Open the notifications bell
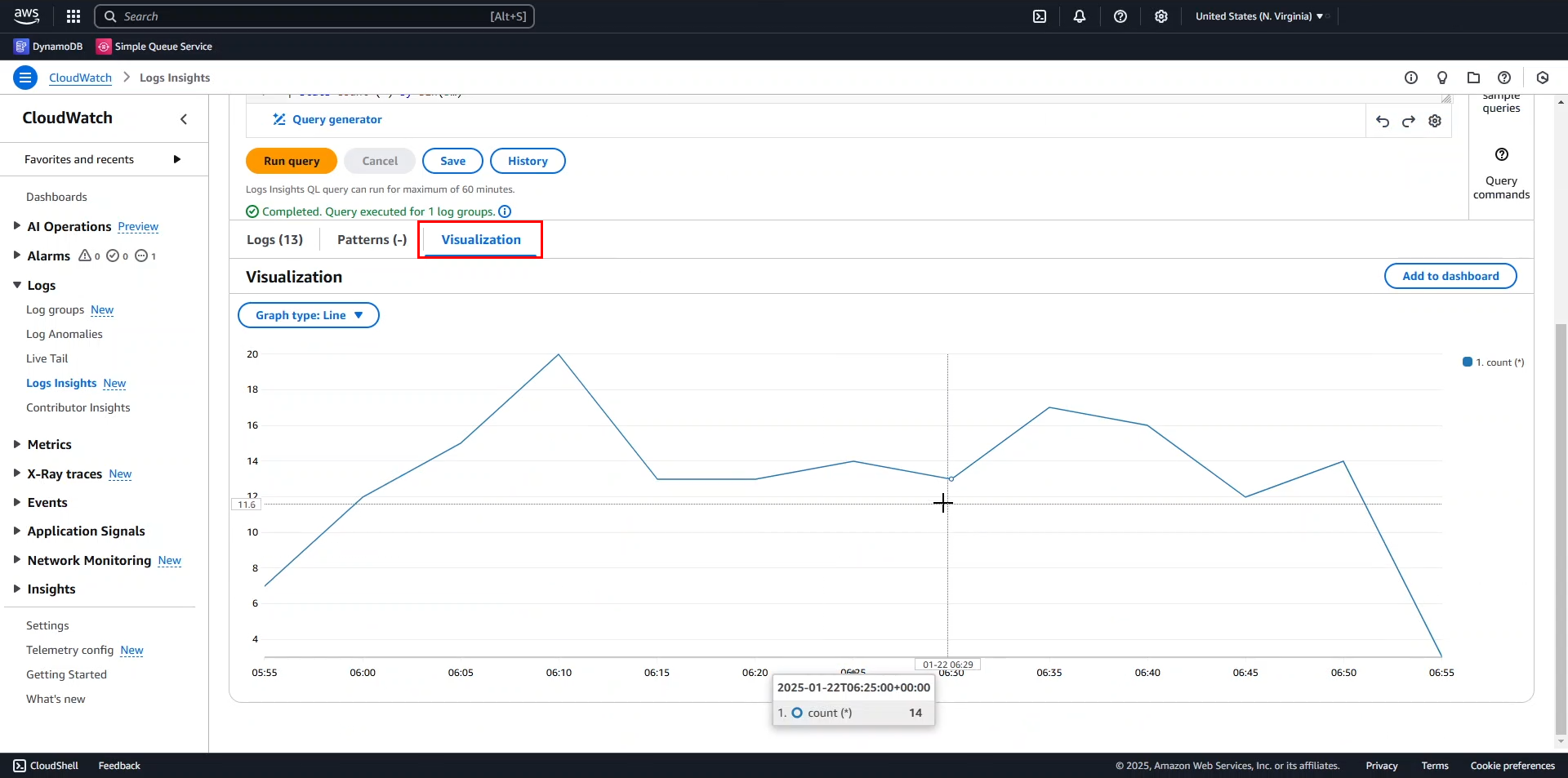The width and height of the screenshot is (1568, 778). pyautogui.click(x=1080, y=16)
